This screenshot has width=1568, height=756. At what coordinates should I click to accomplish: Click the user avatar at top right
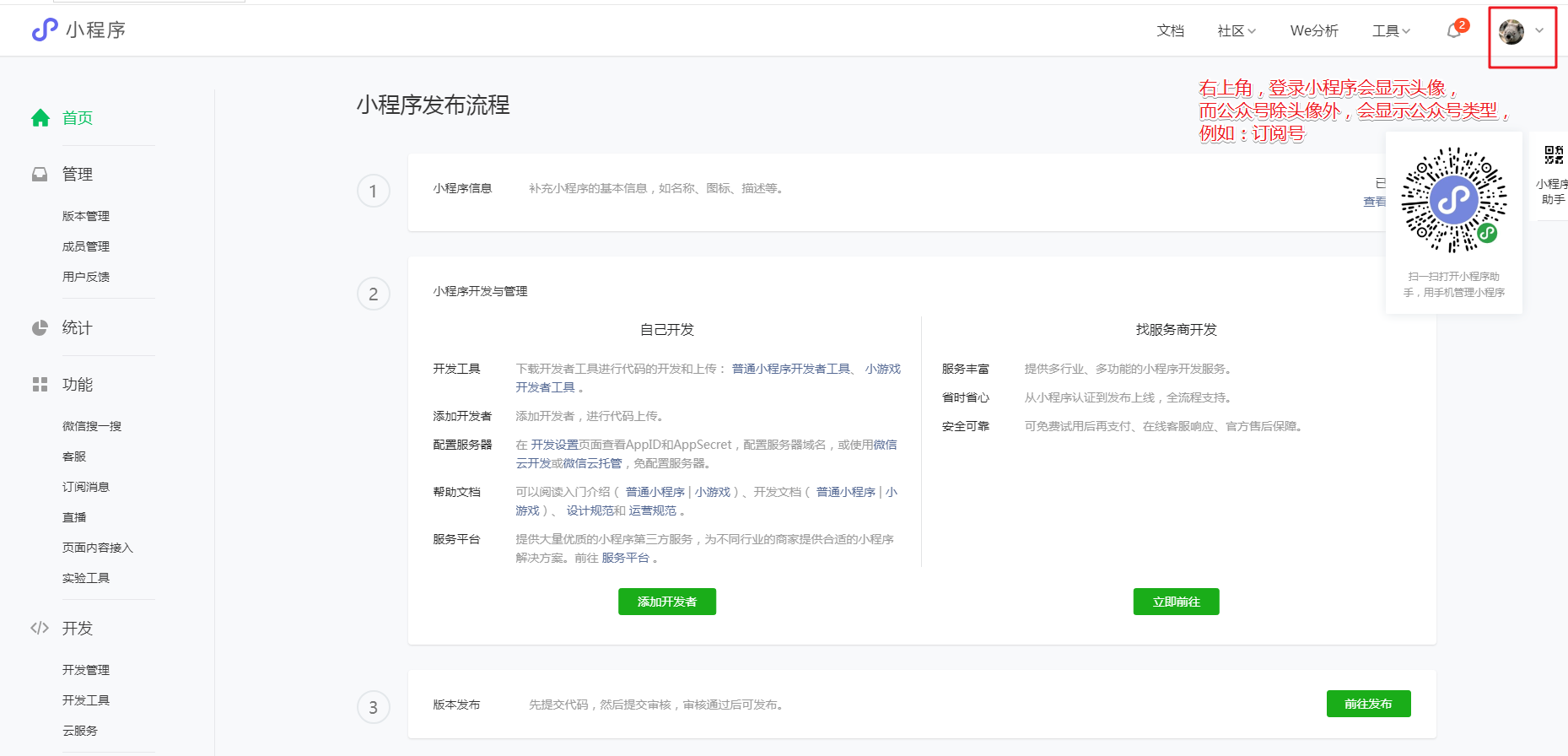coord(1511,31)
